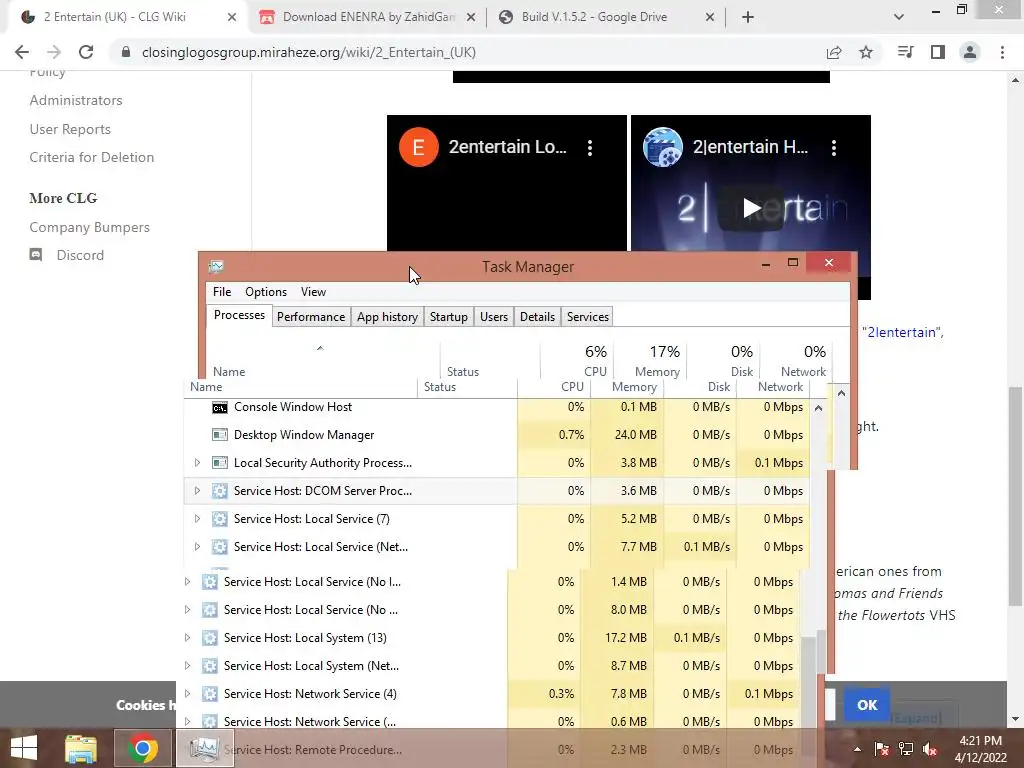This screenshot has height=768, width=1024.
Task: Open Task Manager Options menu
Action: (266, 292)
